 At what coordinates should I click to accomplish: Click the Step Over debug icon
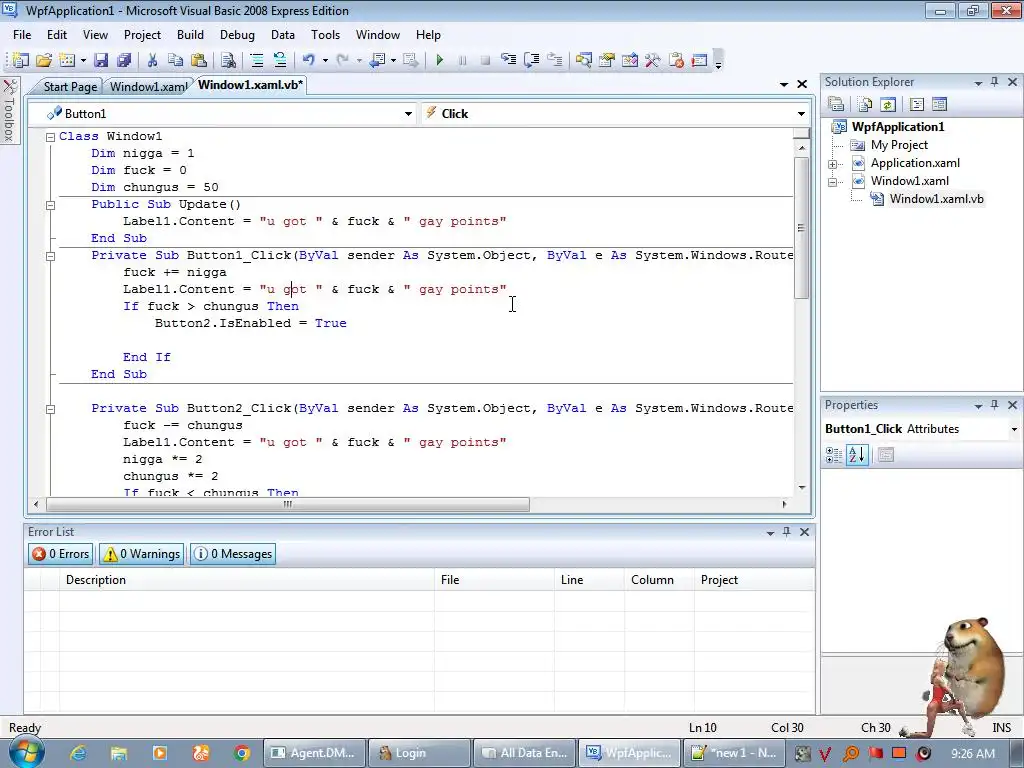532,61
